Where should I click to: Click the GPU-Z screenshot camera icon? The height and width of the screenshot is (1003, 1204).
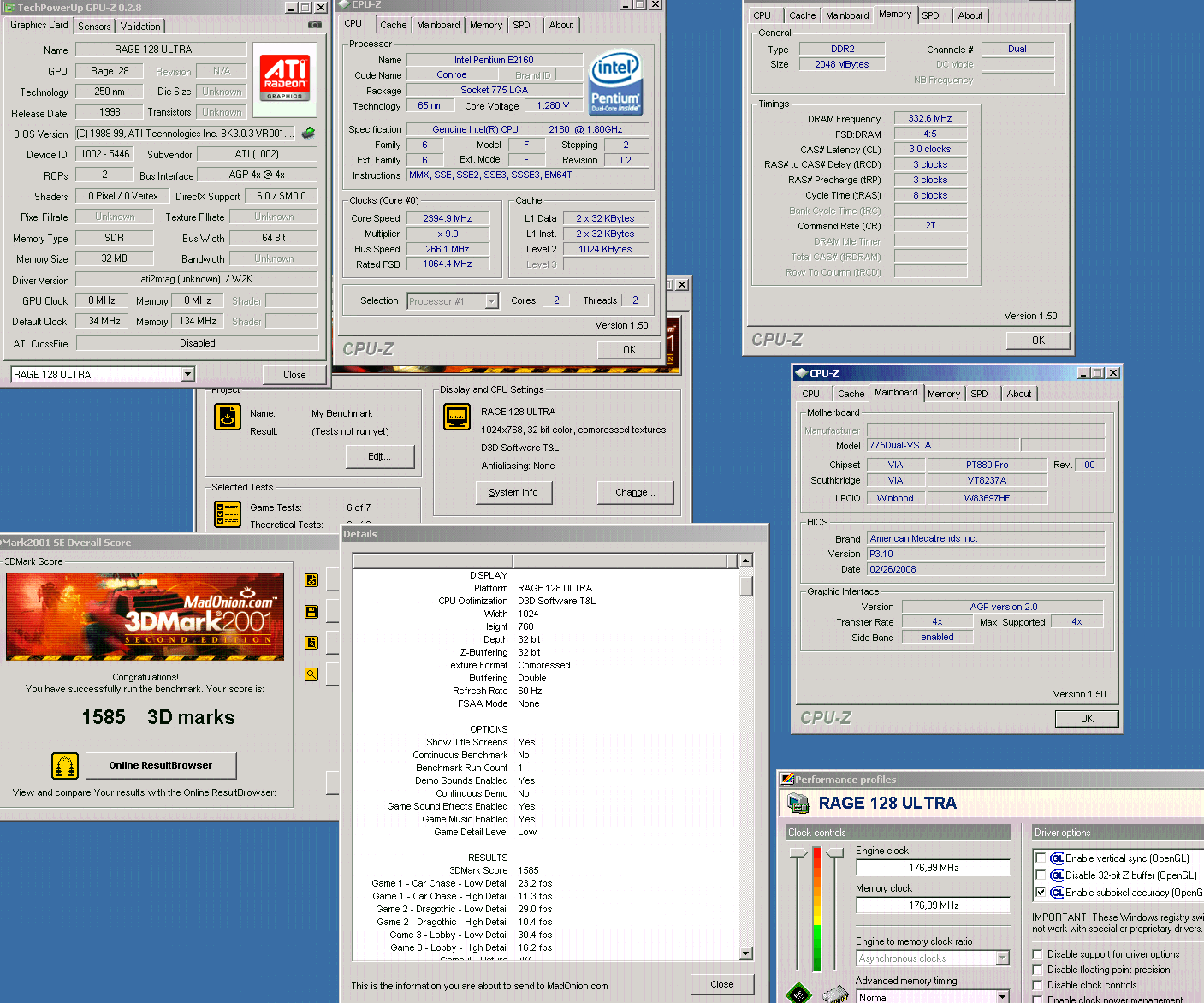pos(315,25)
